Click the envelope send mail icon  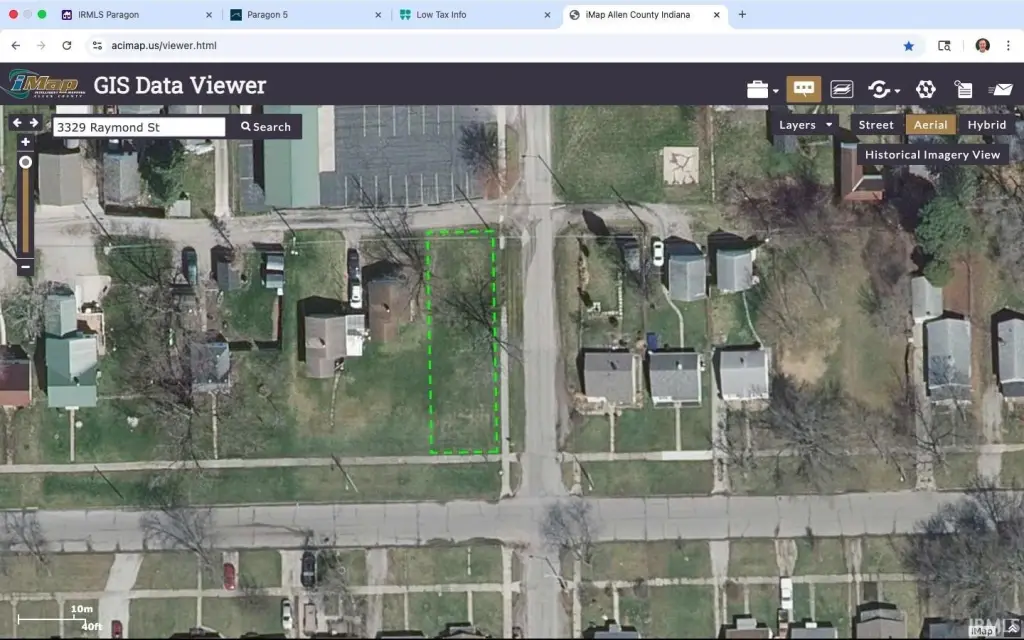pyautogui.click(x=1000, y=89)
